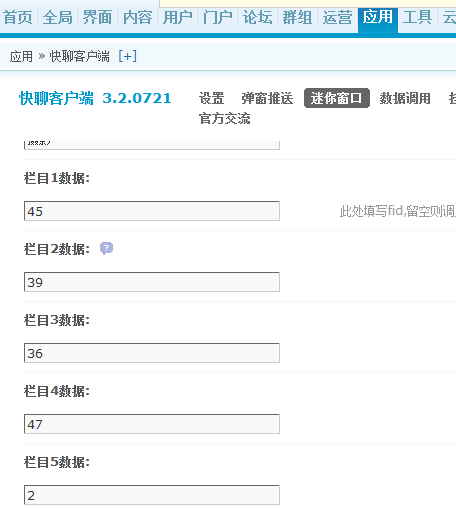Open the 数据调用 plugin sub-tab
Viewport: 456px width, 508px height.
[405, 98]
